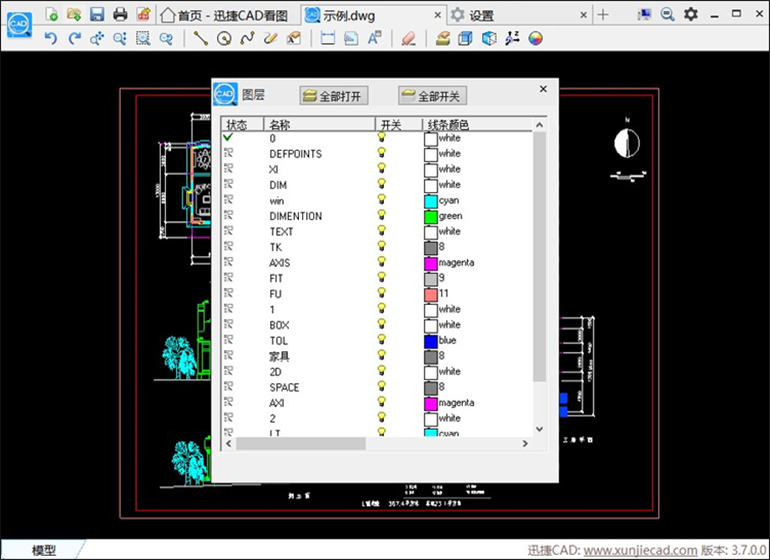Select the 模型 tab at the bottom
770x560 pixels.
click(44, 550)
